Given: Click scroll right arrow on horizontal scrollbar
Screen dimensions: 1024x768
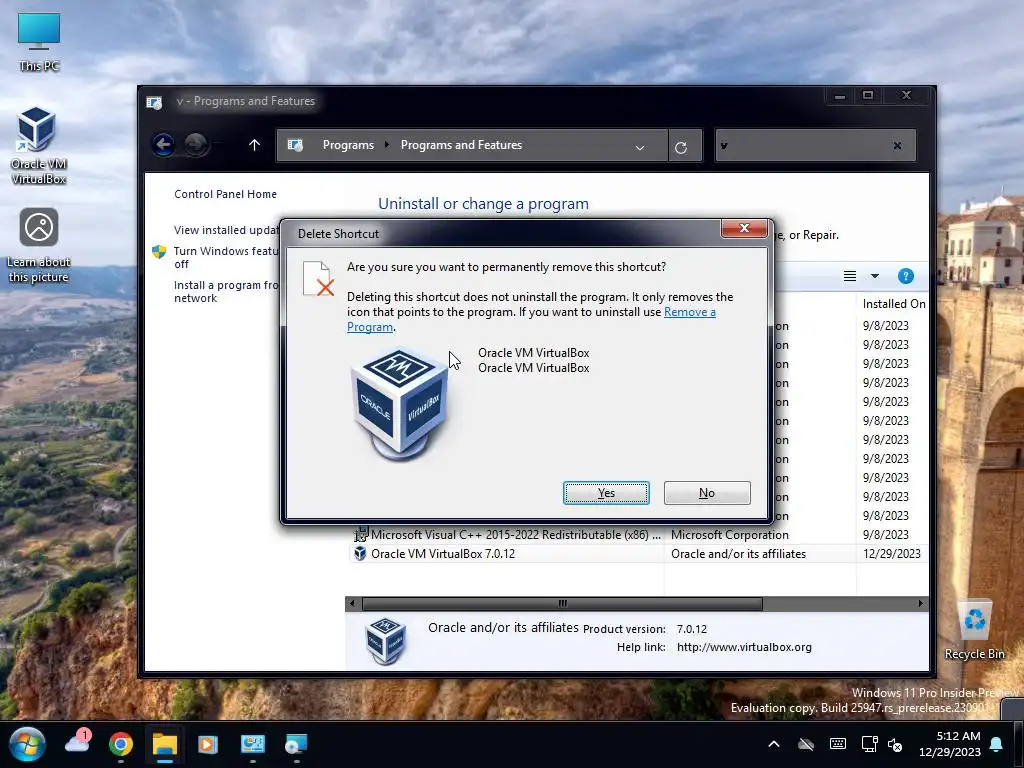Looking at the screenshot, I should click(921, 603).
